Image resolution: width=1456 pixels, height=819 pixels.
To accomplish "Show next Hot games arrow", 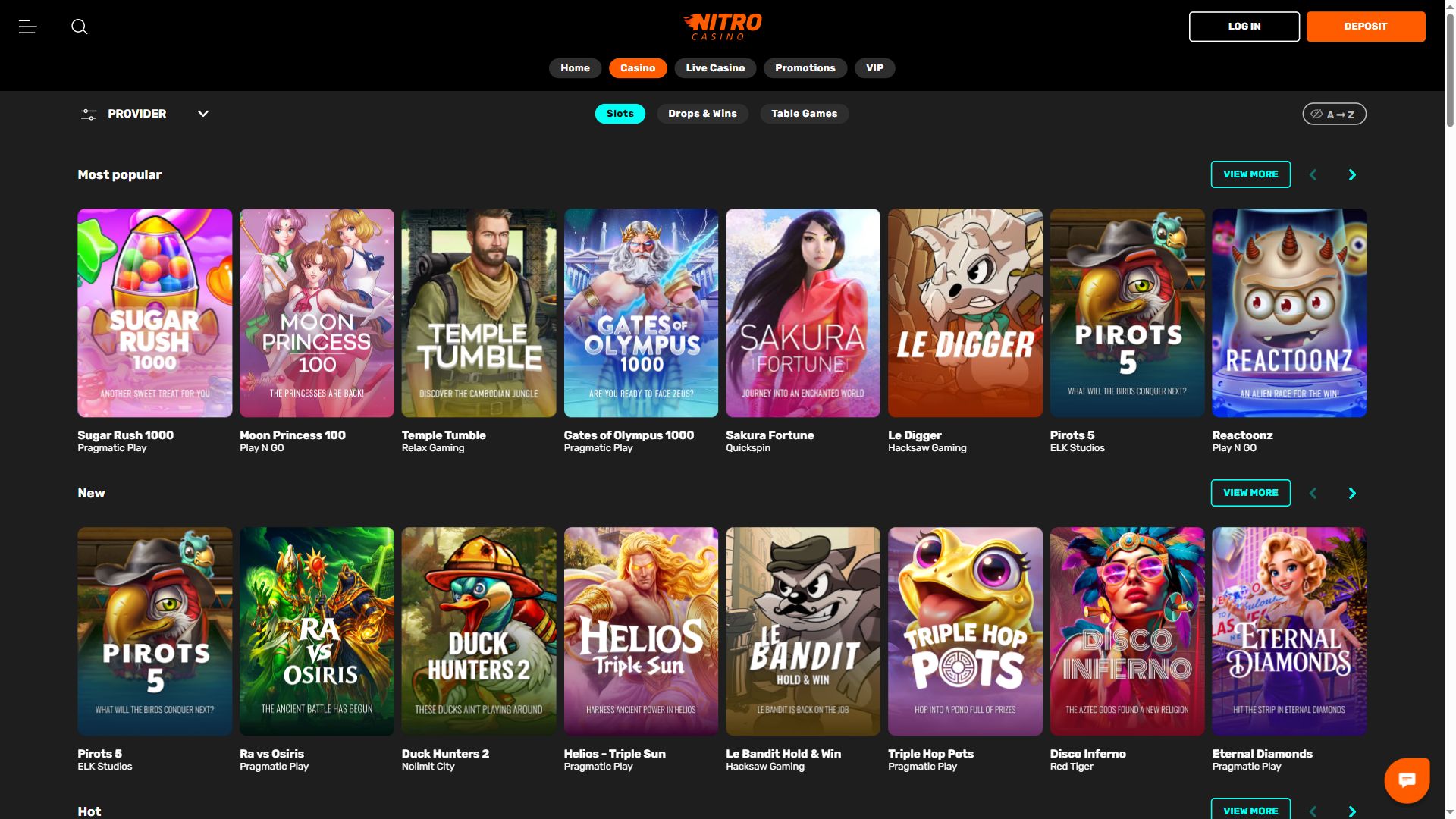I will (1351, 811).
